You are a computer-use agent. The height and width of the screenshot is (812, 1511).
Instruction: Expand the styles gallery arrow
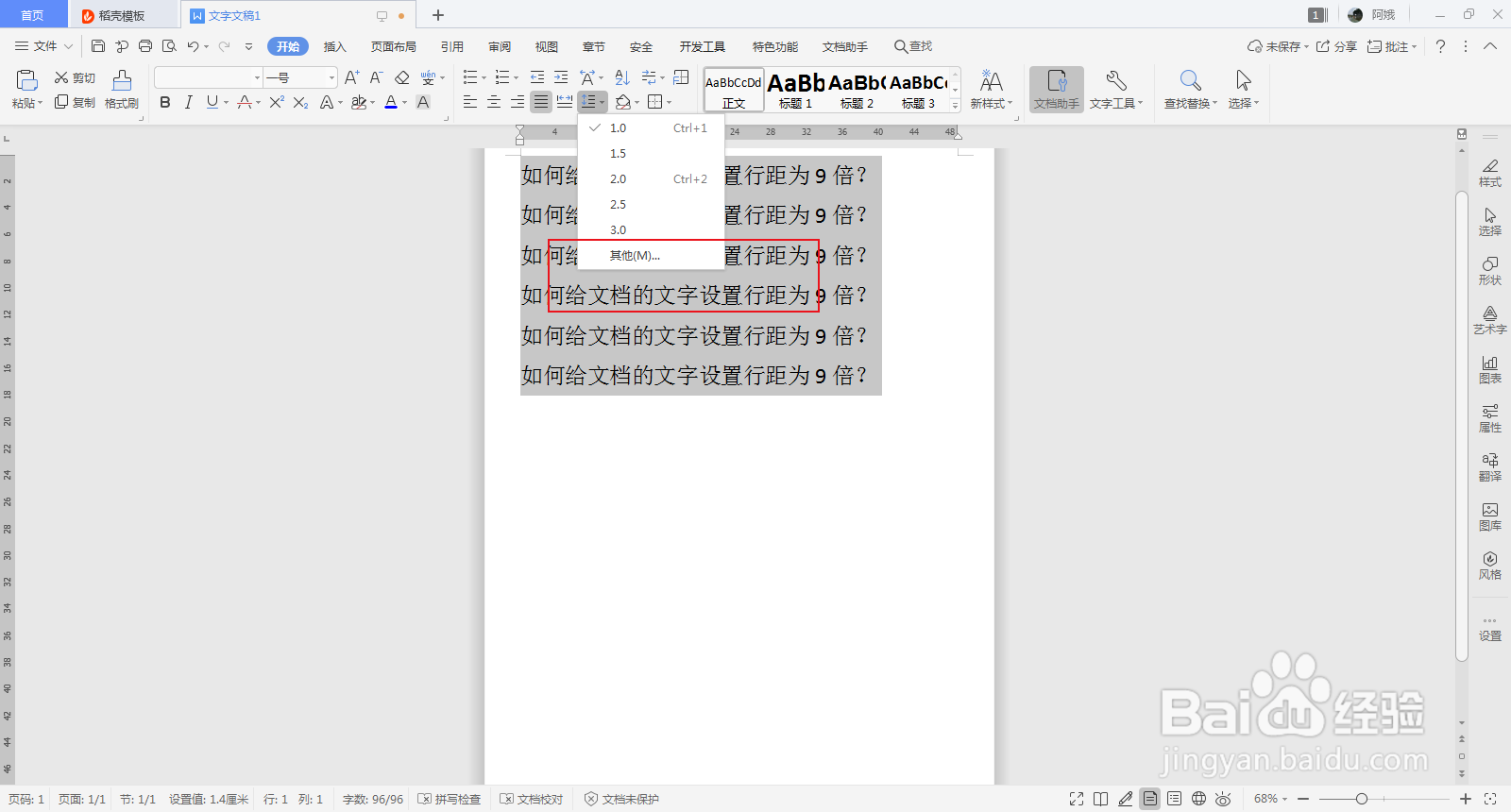956,106
